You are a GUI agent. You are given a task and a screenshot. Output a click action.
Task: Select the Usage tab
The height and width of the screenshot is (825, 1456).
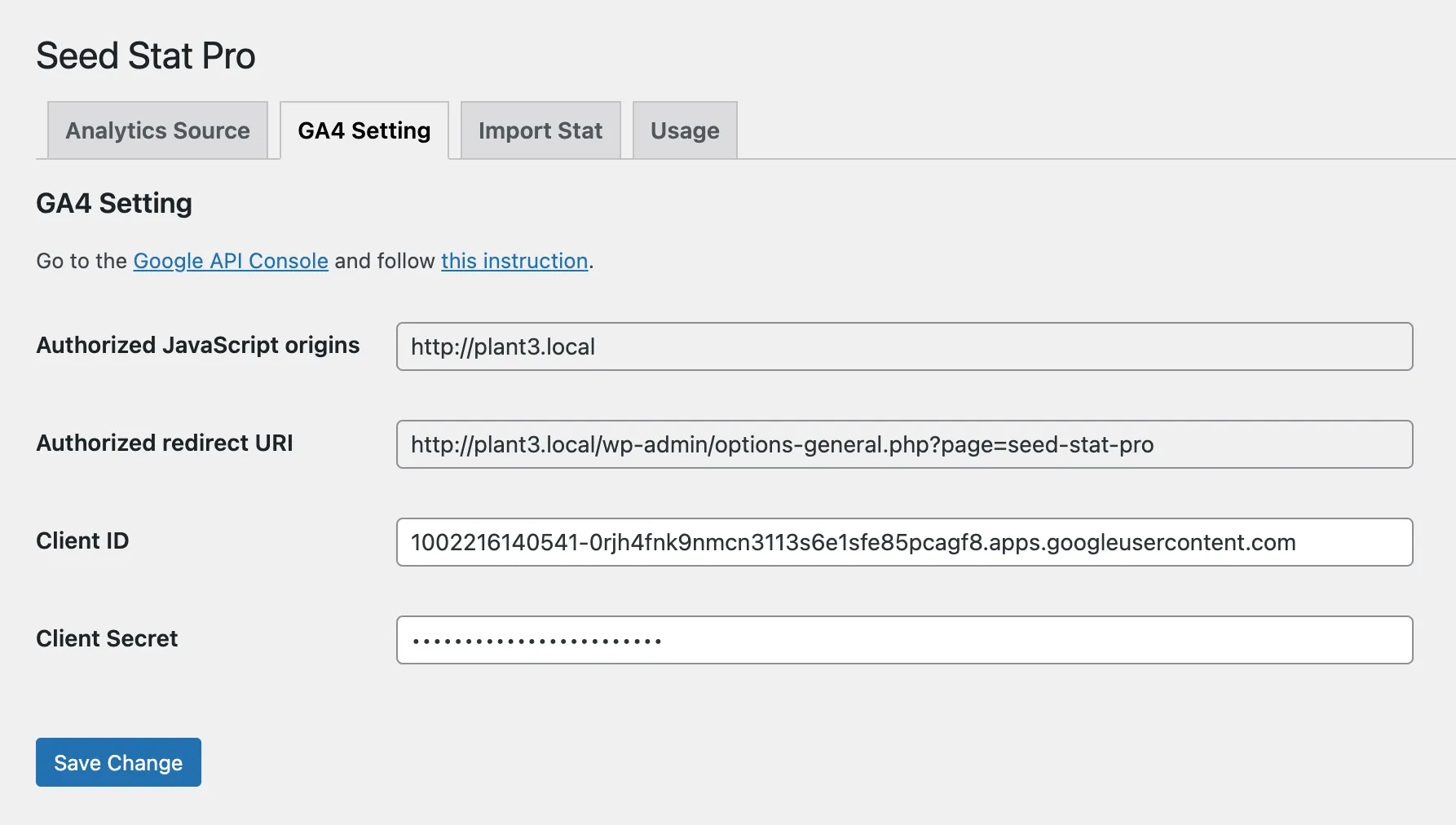[x=684, y=130]
